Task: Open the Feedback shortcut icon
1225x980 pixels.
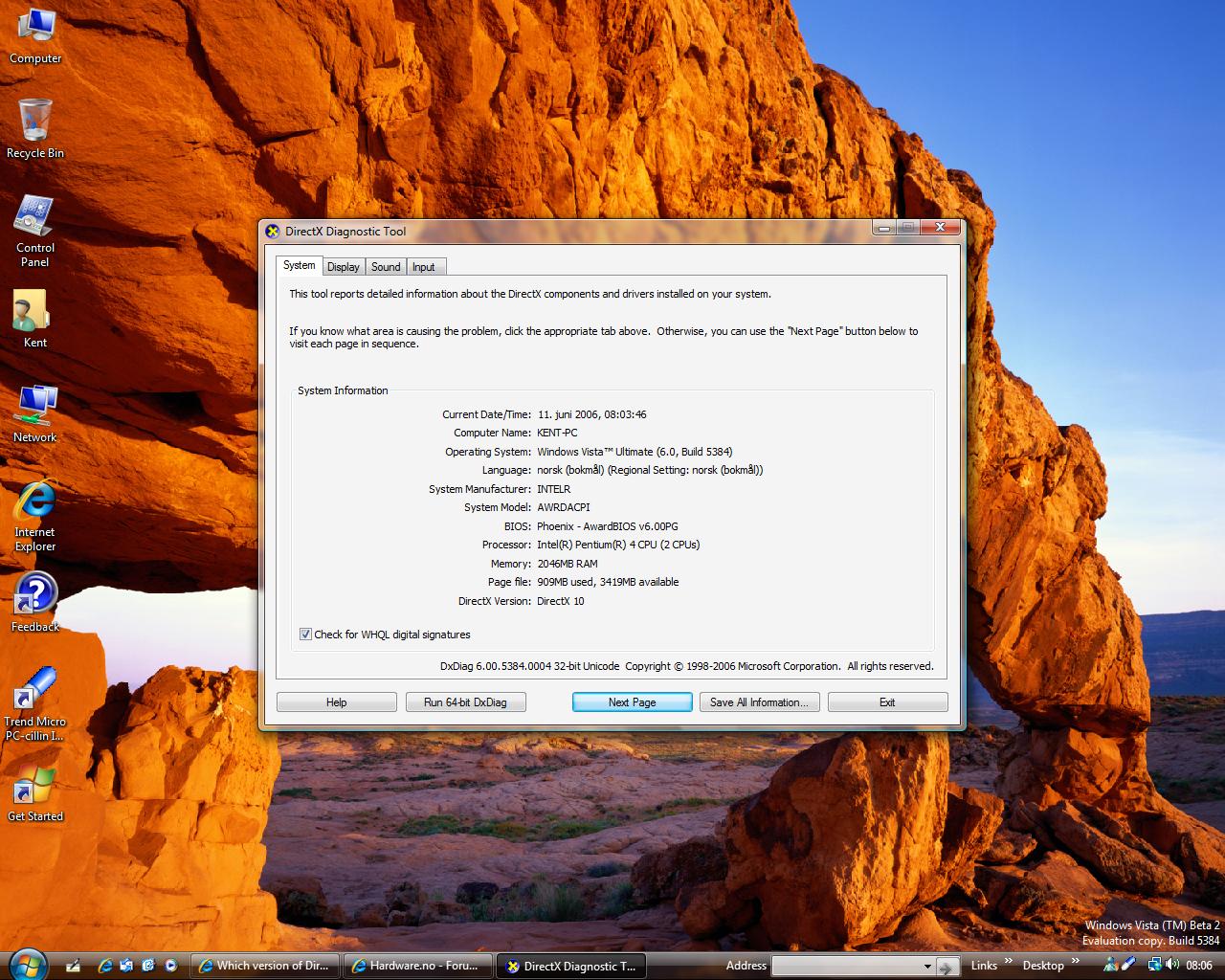Action: [35, 603]
